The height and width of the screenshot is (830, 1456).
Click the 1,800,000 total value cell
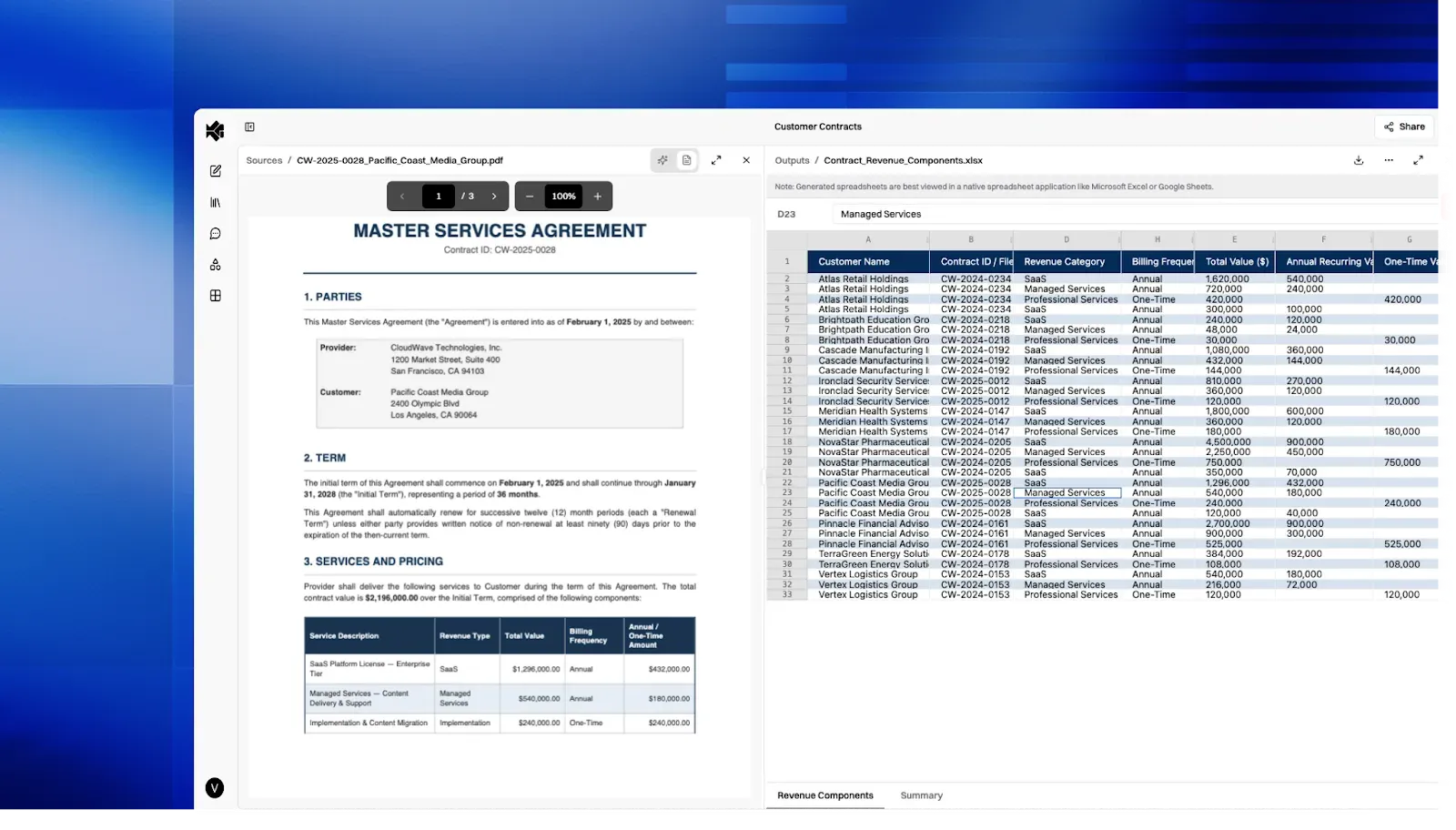(1234, 411)
